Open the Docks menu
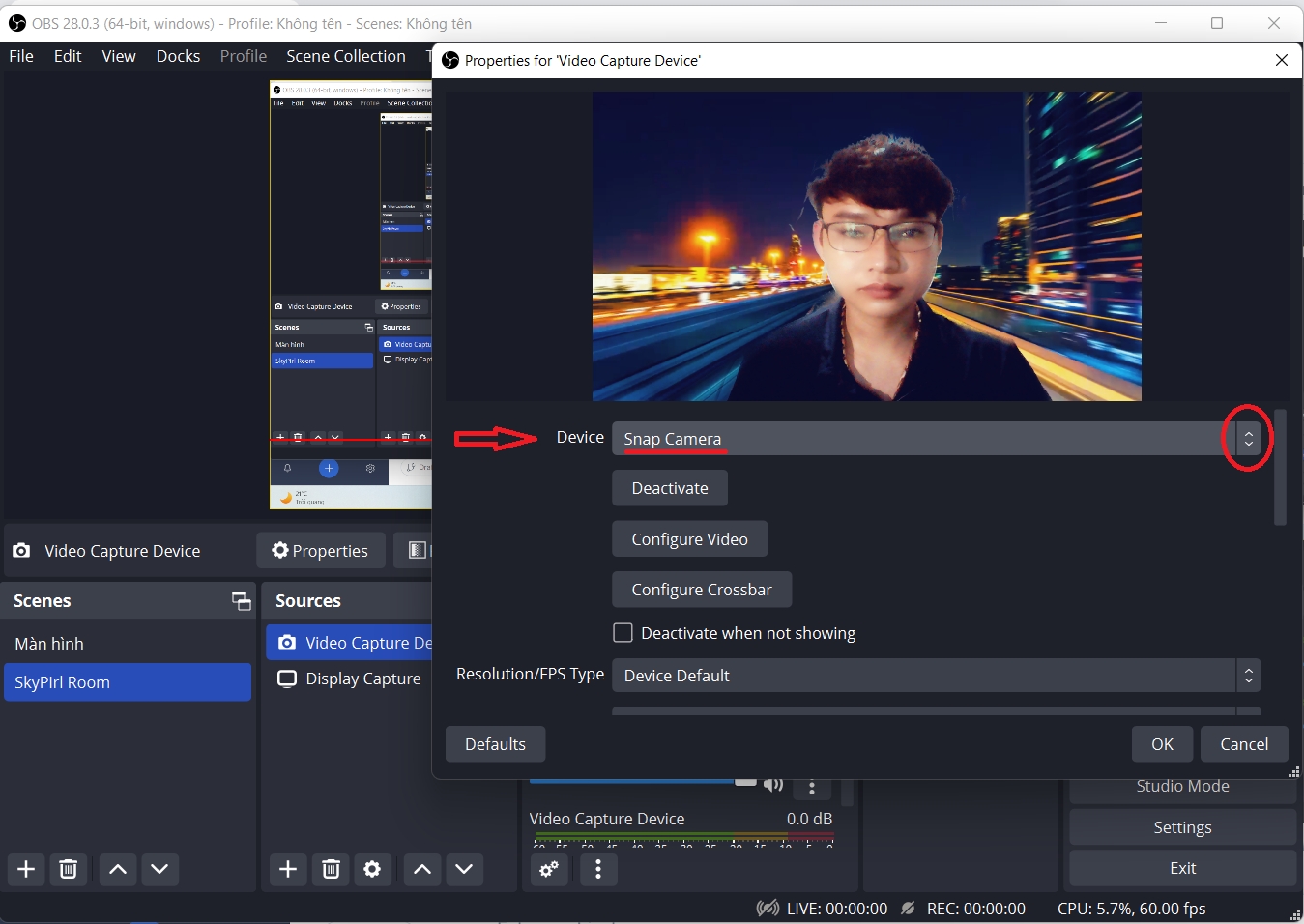Image resolution: width=1304 pixels, height=924 pixels. (178, 56)
